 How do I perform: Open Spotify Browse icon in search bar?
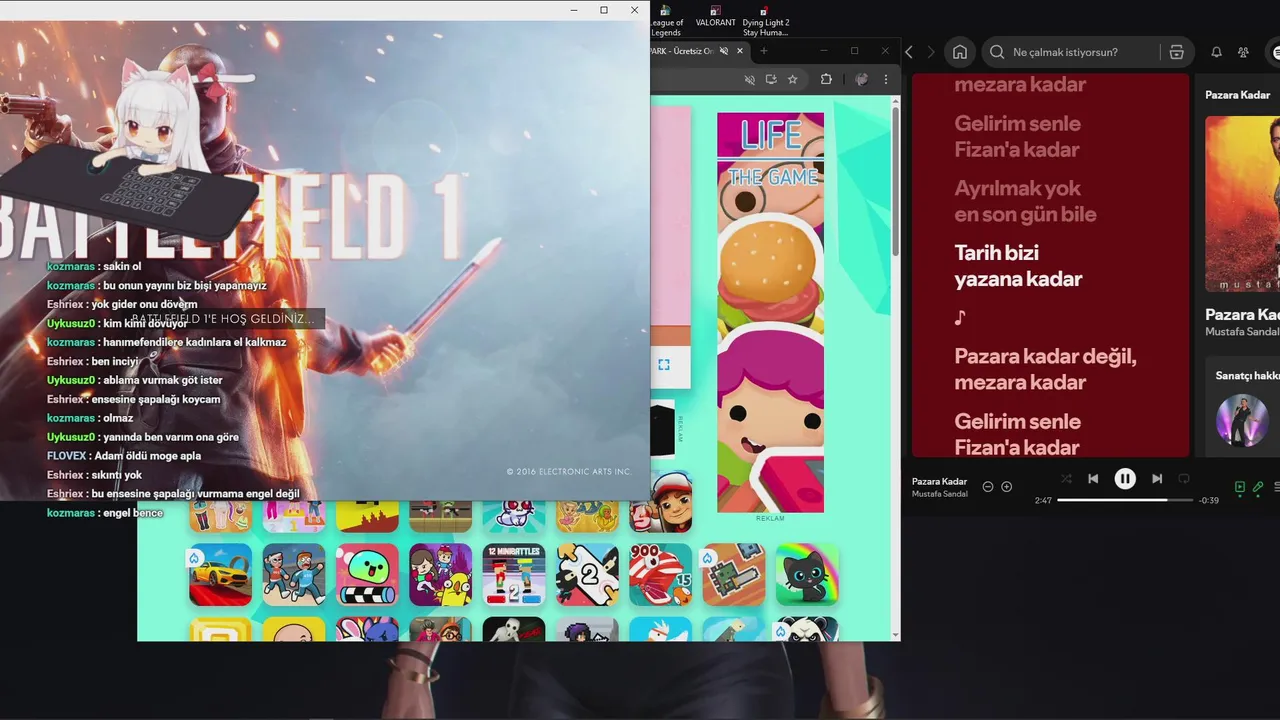click(1176, 52)
